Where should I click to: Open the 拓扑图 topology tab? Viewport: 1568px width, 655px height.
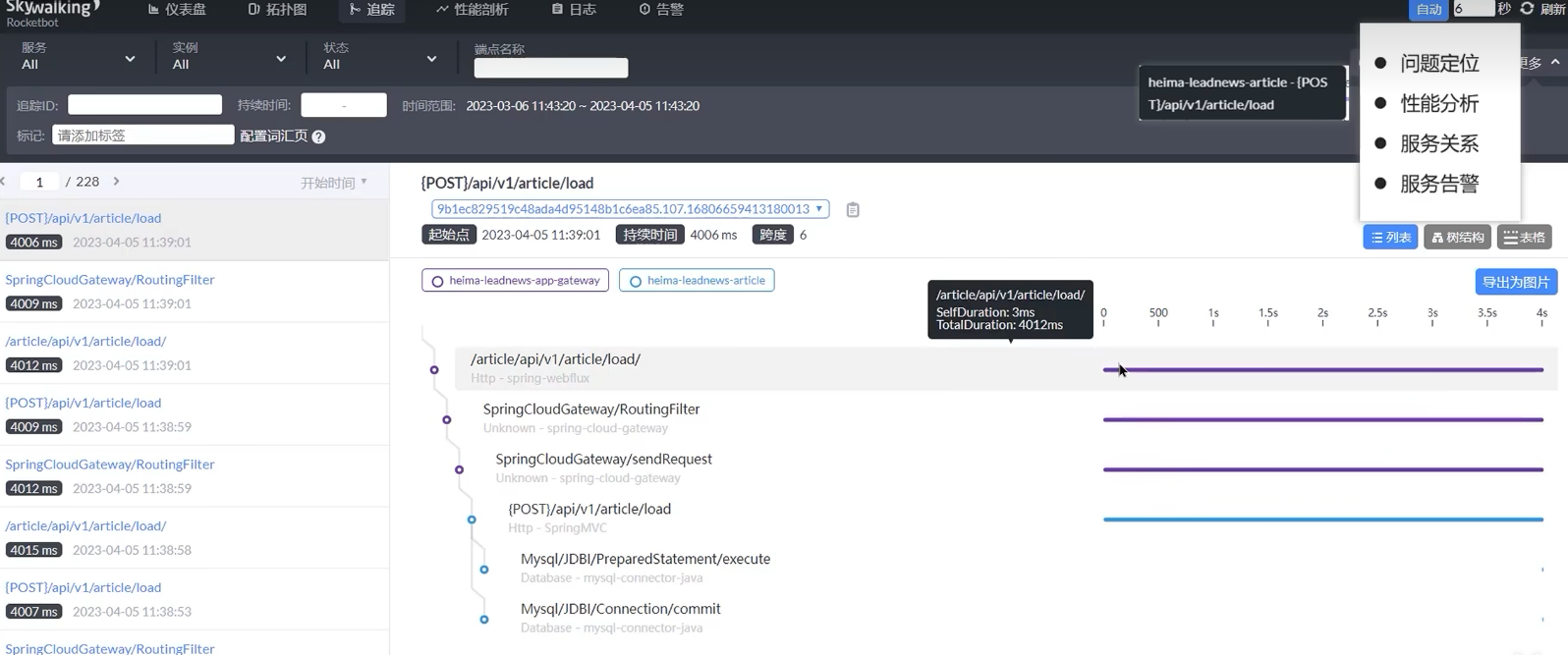point(278,10)
